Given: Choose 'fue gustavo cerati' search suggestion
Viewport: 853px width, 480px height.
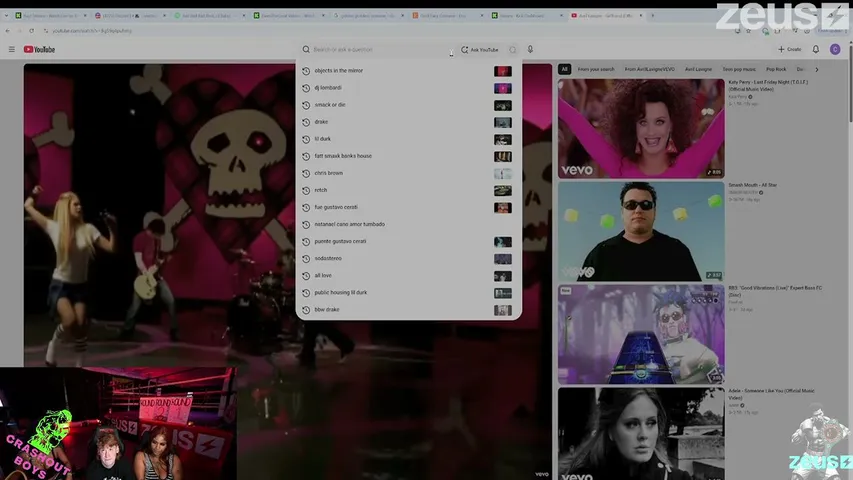Looking at the screenshot, I should [x=408, y=207].
